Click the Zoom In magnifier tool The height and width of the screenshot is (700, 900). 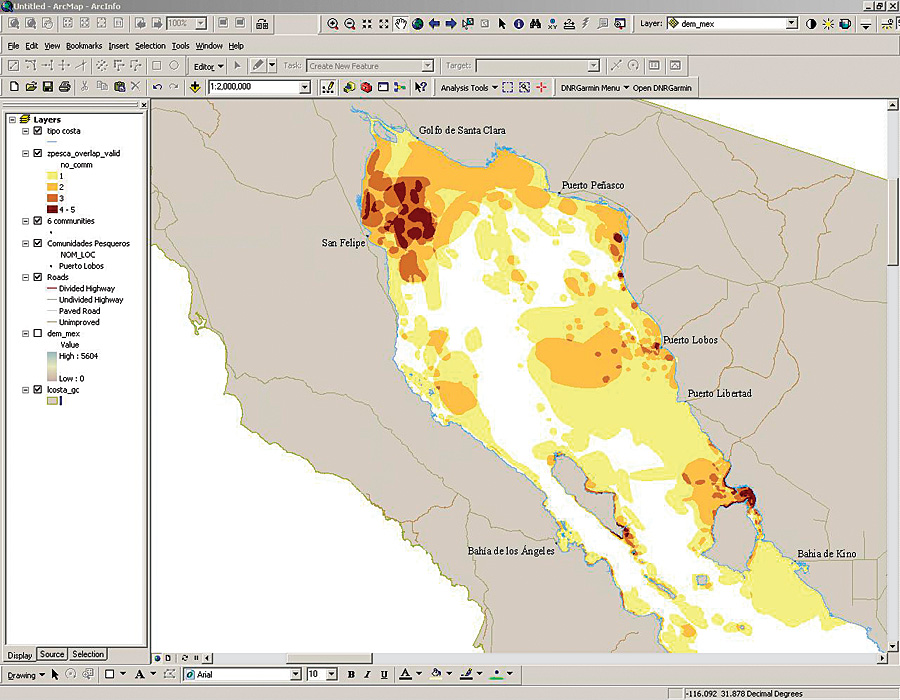(332, 23)
